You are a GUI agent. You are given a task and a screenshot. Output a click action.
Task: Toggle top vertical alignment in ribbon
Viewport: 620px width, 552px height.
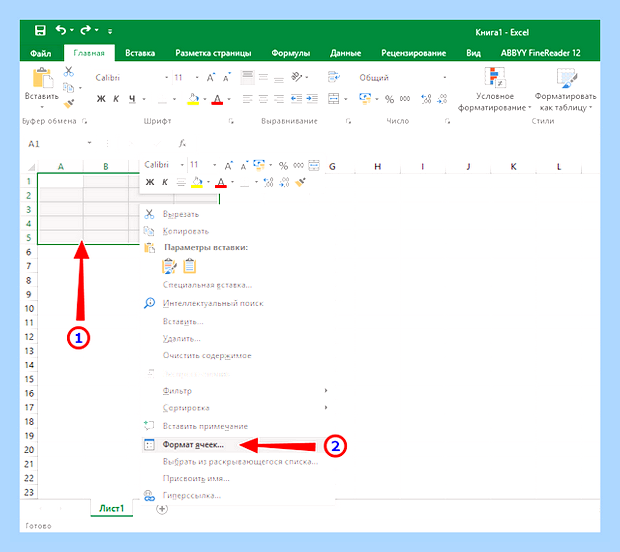(248, 77)
